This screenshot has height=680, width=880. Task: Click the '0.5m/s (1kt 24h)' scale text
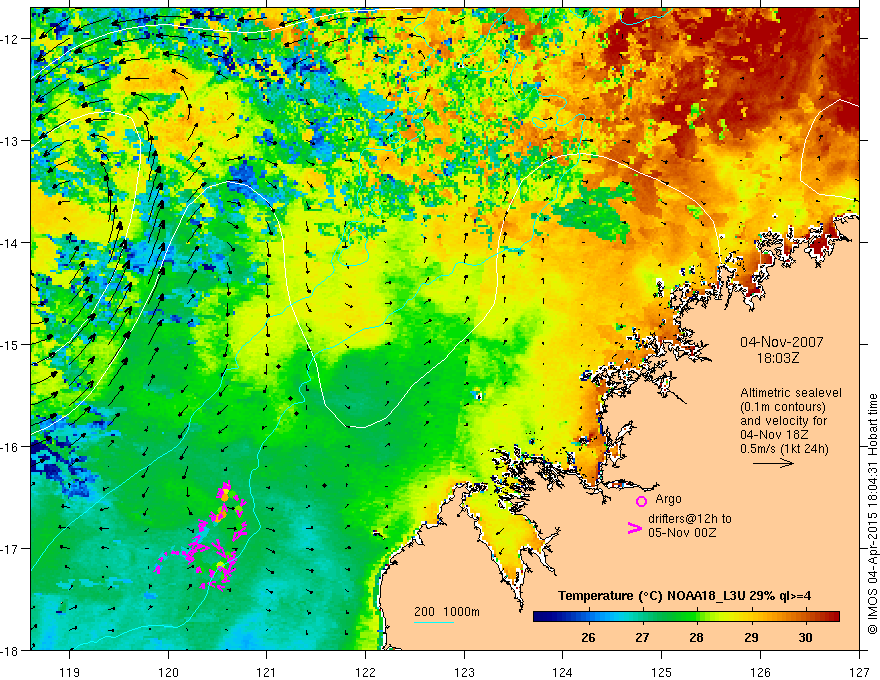784,449
